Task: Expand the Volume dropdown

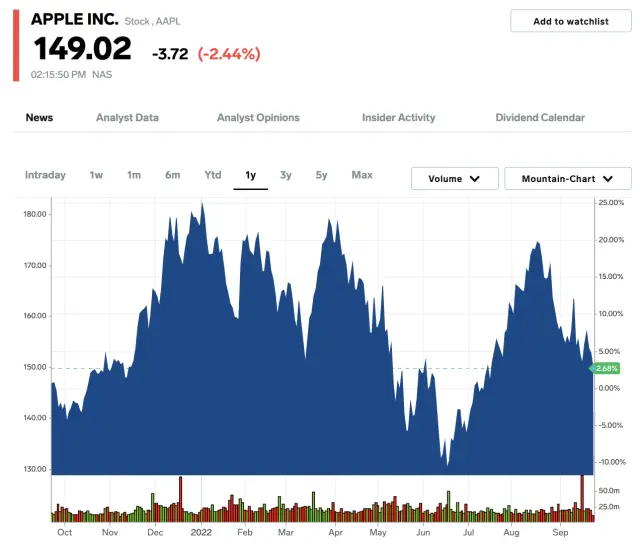Action: 454,179
